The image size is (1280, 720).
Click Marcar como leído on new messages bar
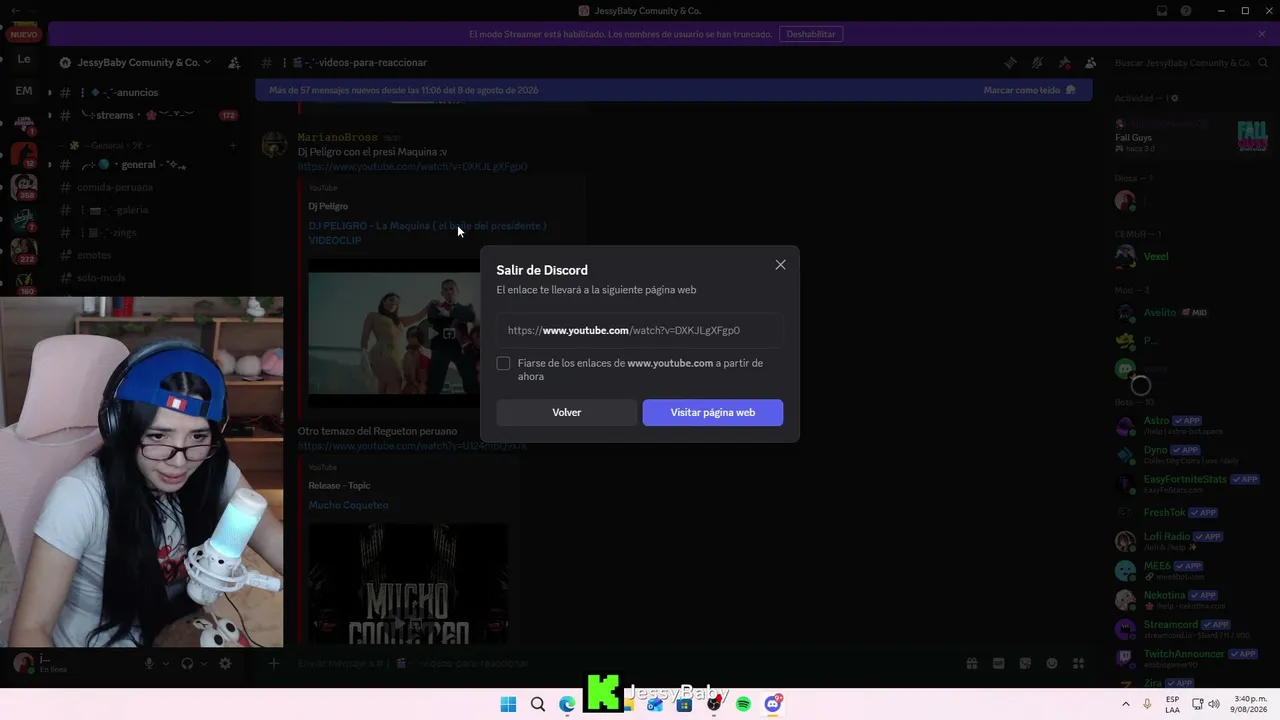[1029, 90]
